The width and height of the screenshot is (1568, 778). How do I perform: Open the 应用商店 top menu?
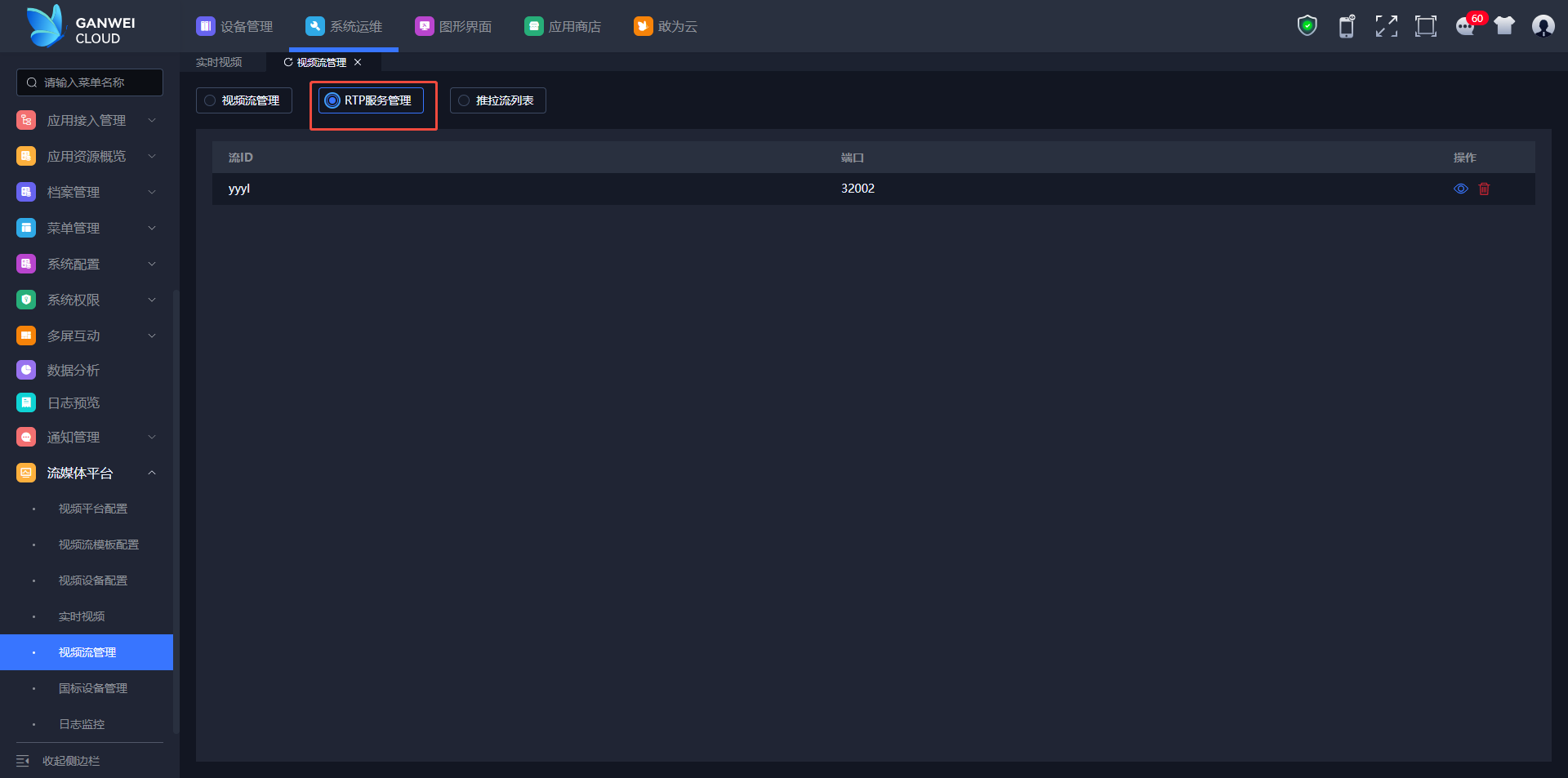click(x=563, y=26)
